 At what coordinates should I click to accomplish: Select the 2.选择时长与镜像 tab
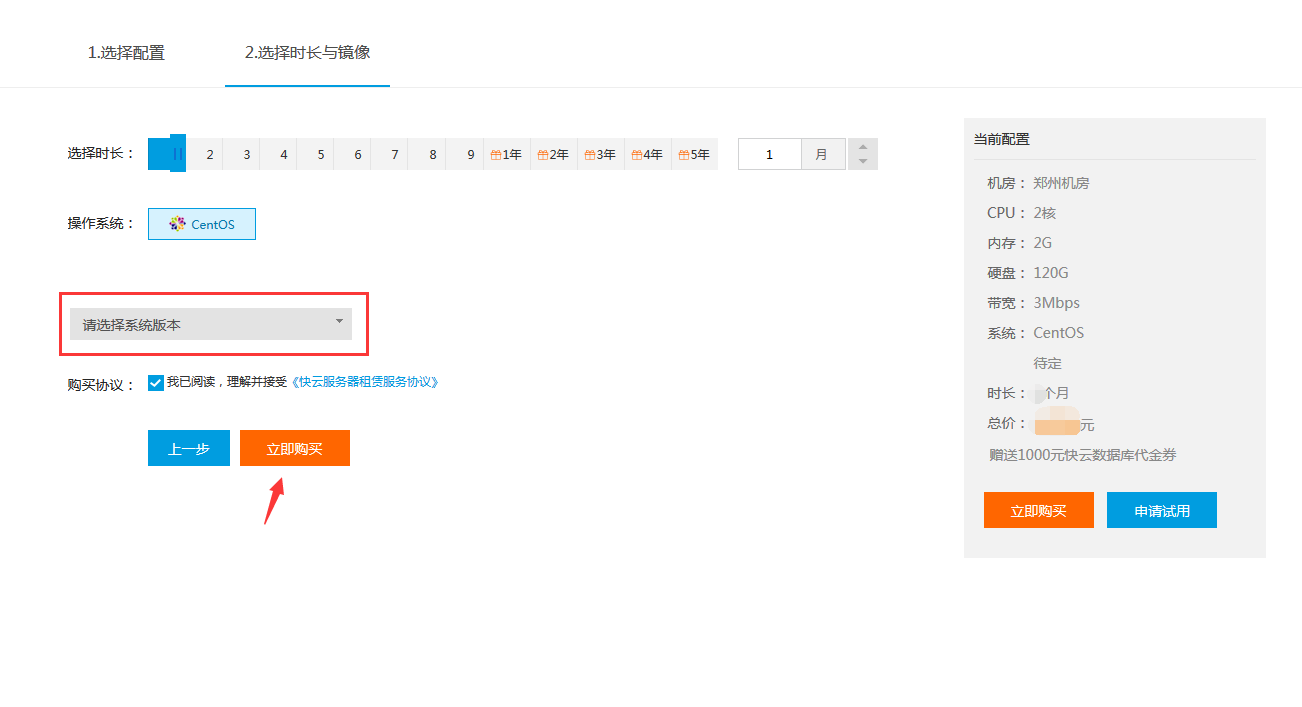[x=307, y=52]
